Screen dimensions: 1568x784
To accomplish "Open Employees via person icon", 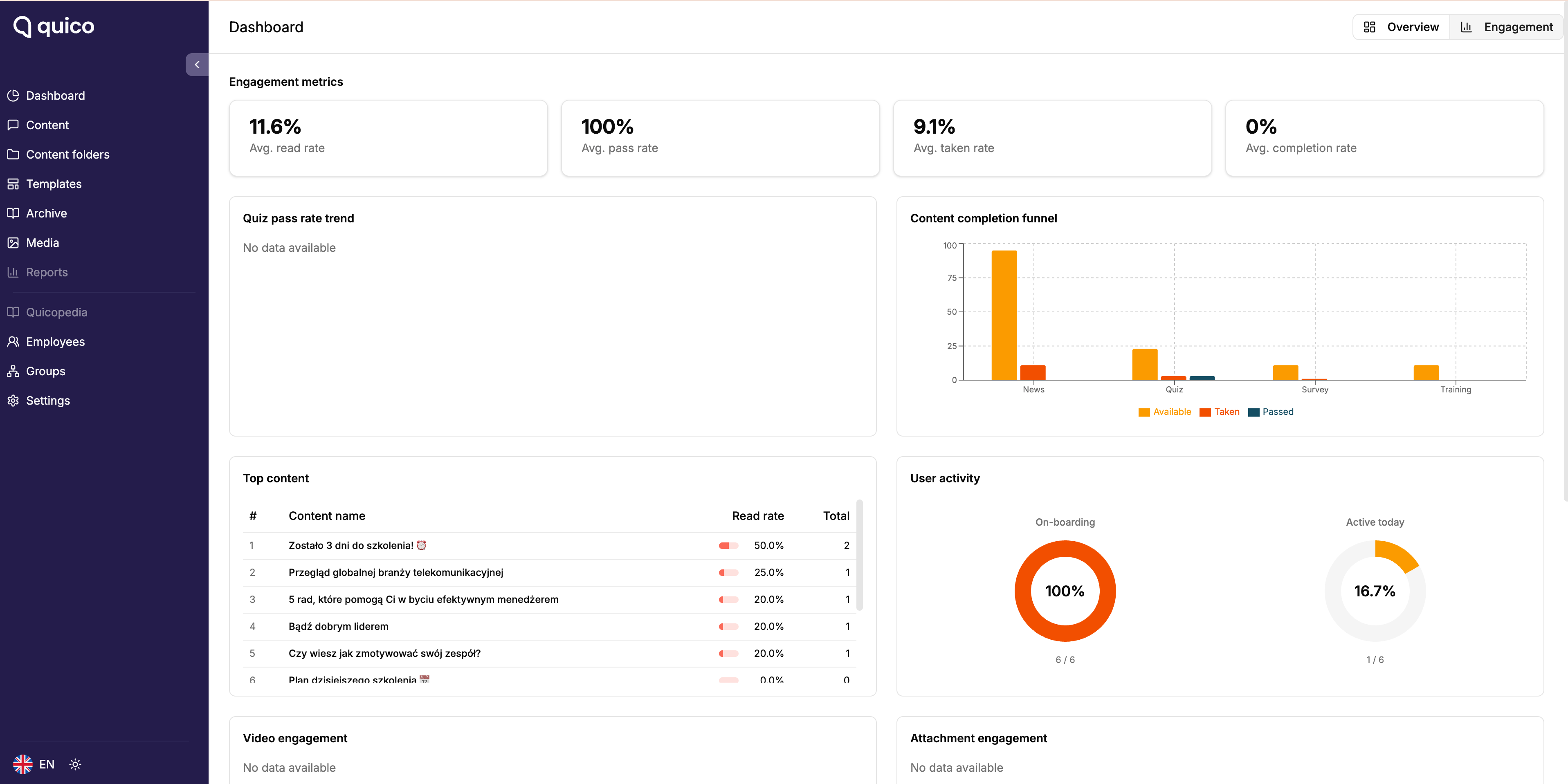I will (13, 342).
